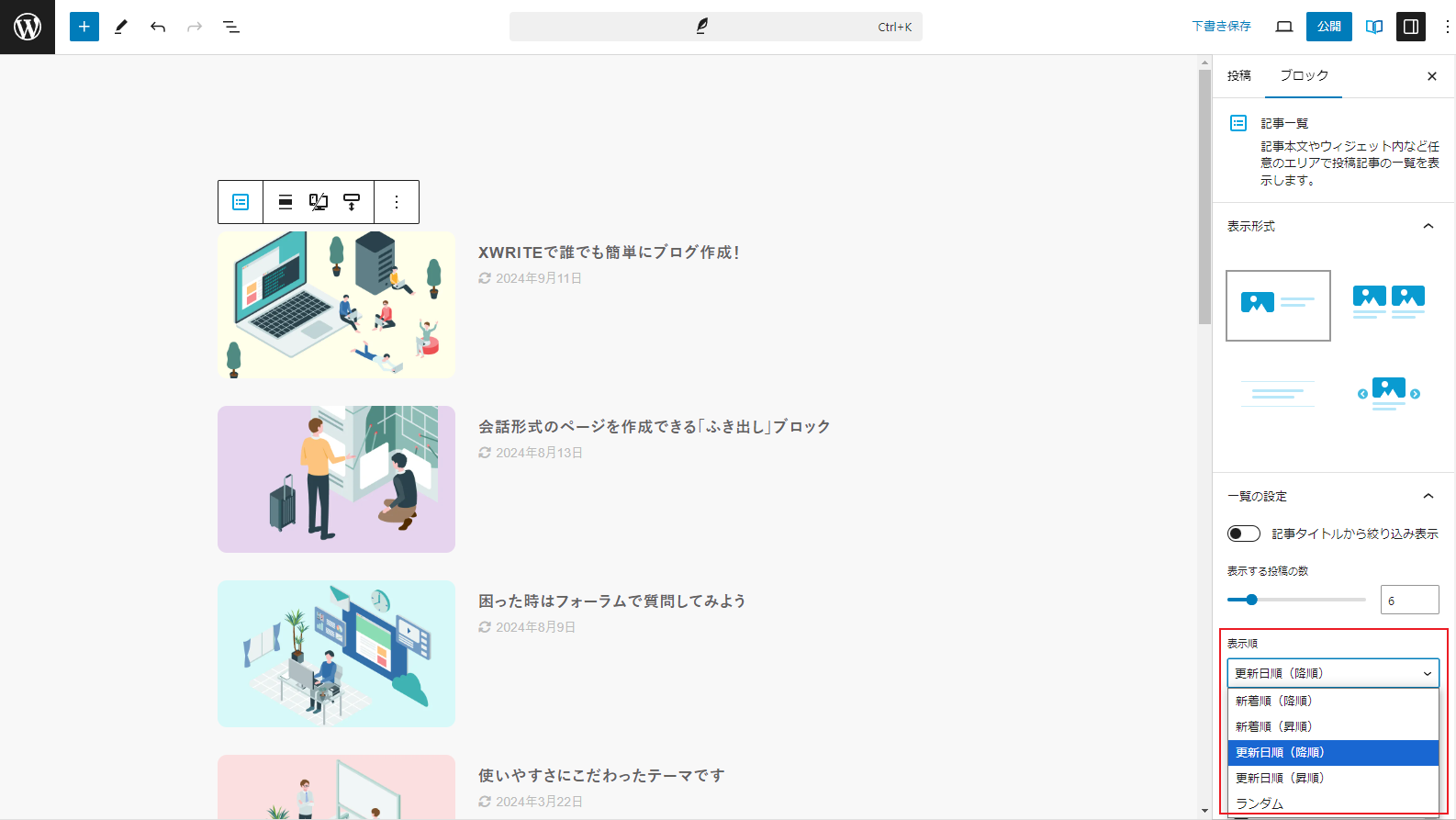Screen dimensions: 1456x820
Task: Select 新着順（降順） option
Action: [1333, 701]
